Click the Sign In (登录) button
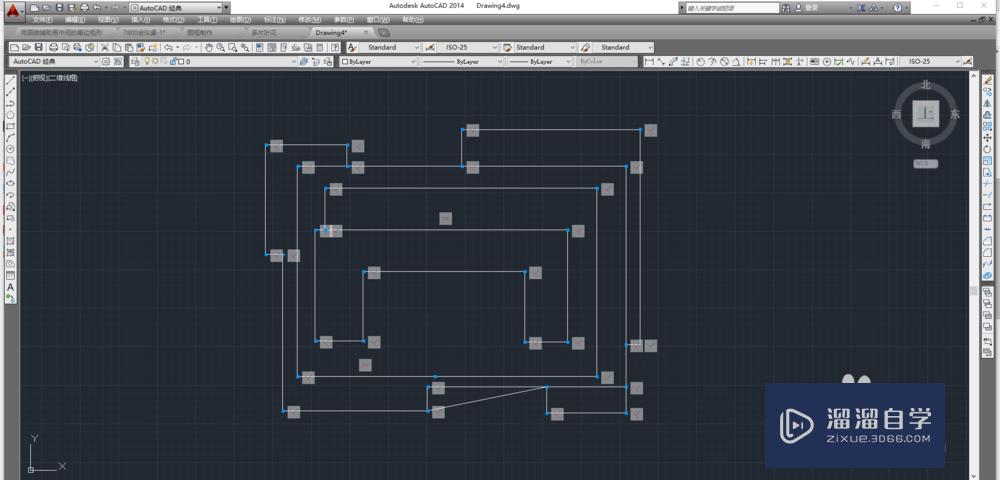 (x=806, y=8)
